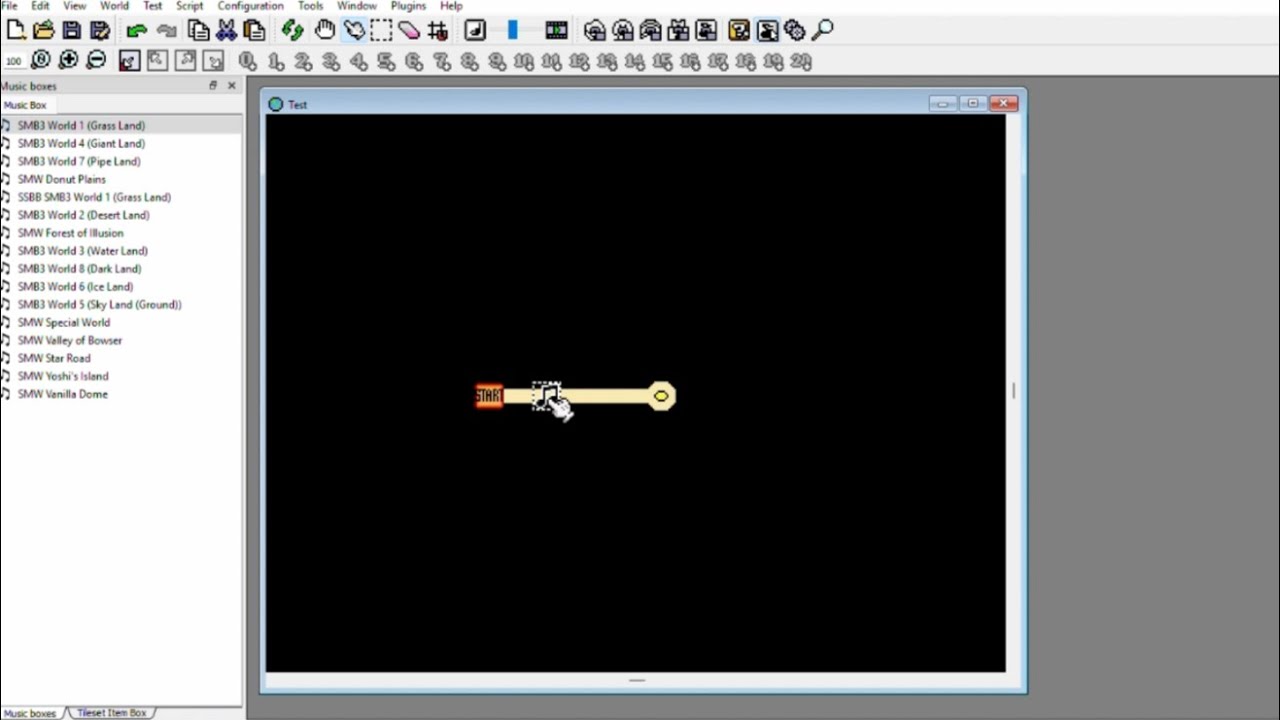Click the first world map item icon after the film strip

coord(595,30)
